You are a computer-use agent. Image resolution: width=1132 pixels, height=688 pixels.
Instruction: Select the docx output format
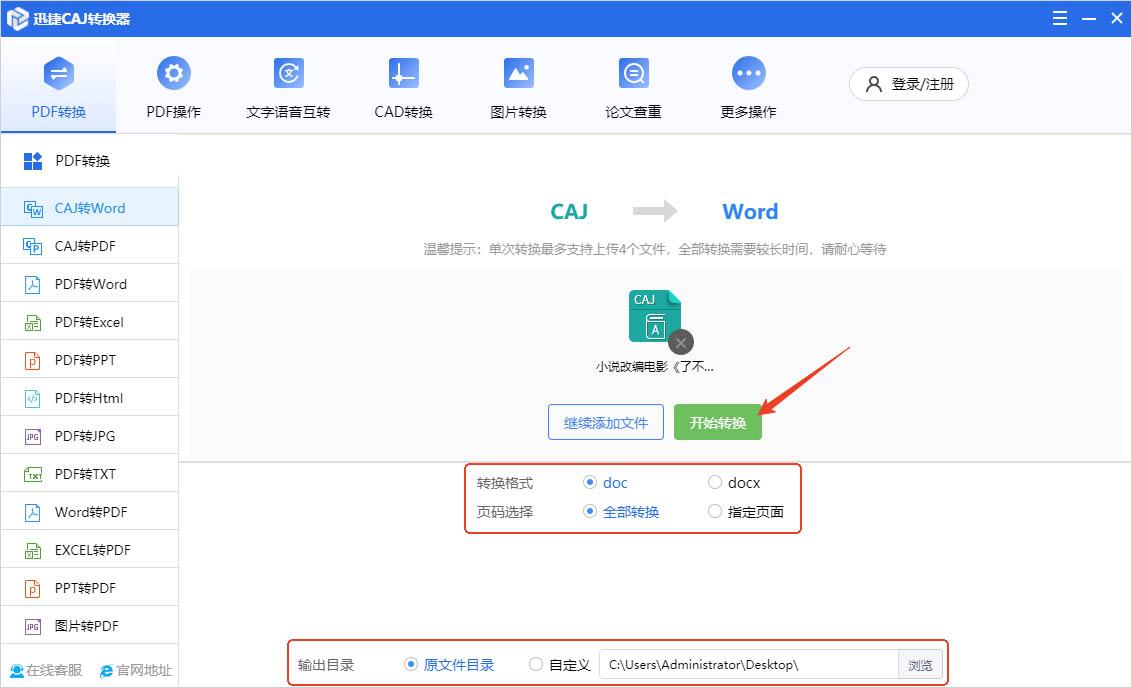[x=716, y=482]
